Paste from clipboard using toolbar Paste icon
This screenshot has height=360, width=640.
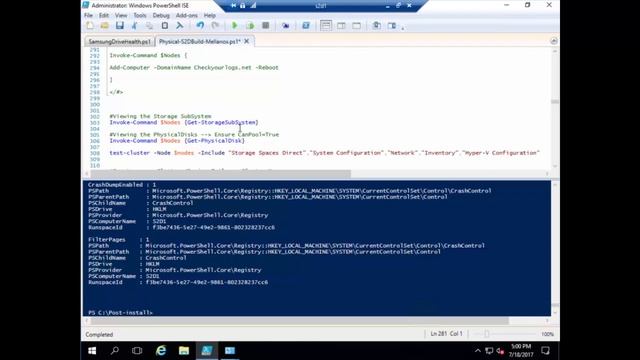pos(164,26)
